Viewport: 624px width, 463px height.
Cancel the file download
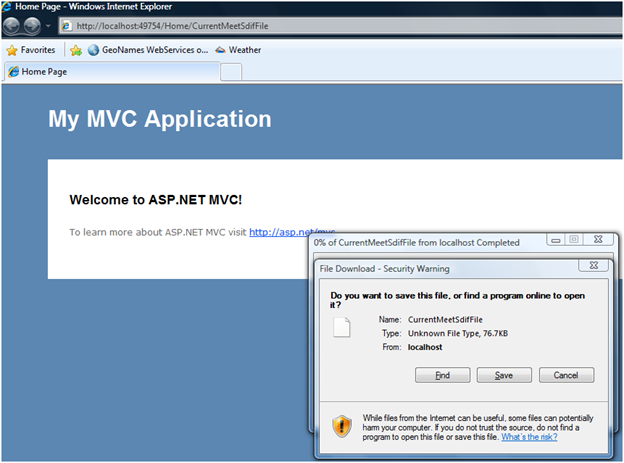[566, 375]
